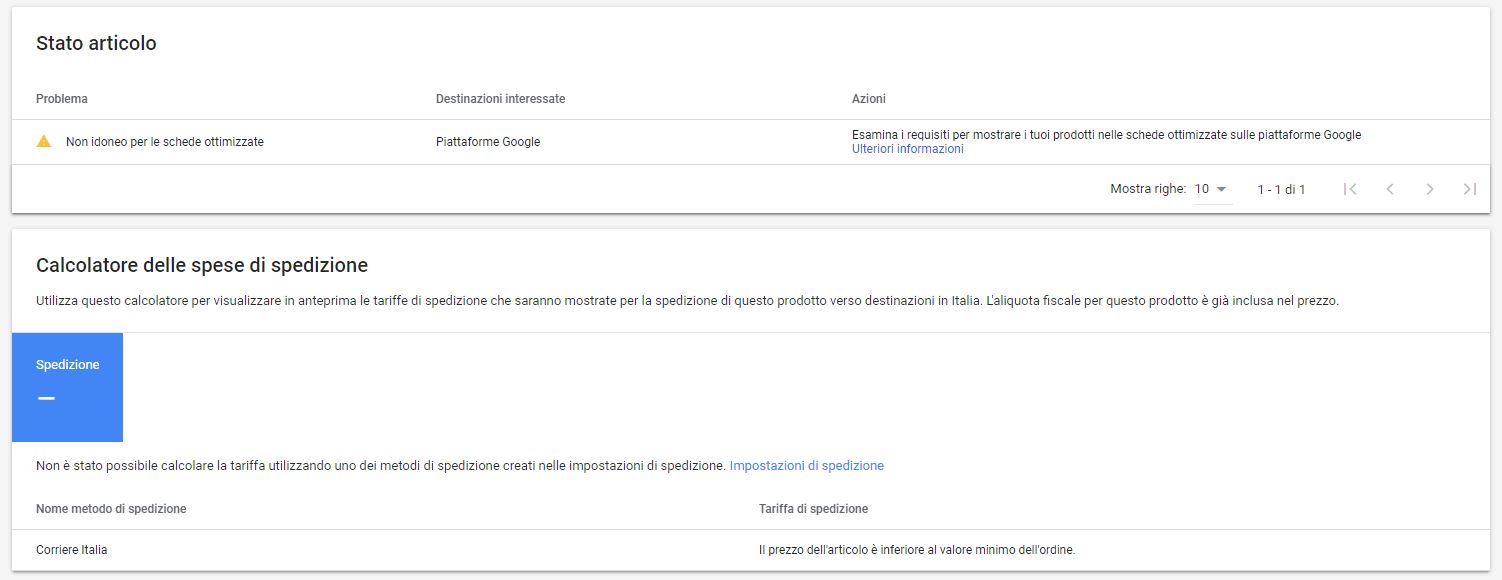Click the Destinazioni interessate column header

tap(500, 99)
